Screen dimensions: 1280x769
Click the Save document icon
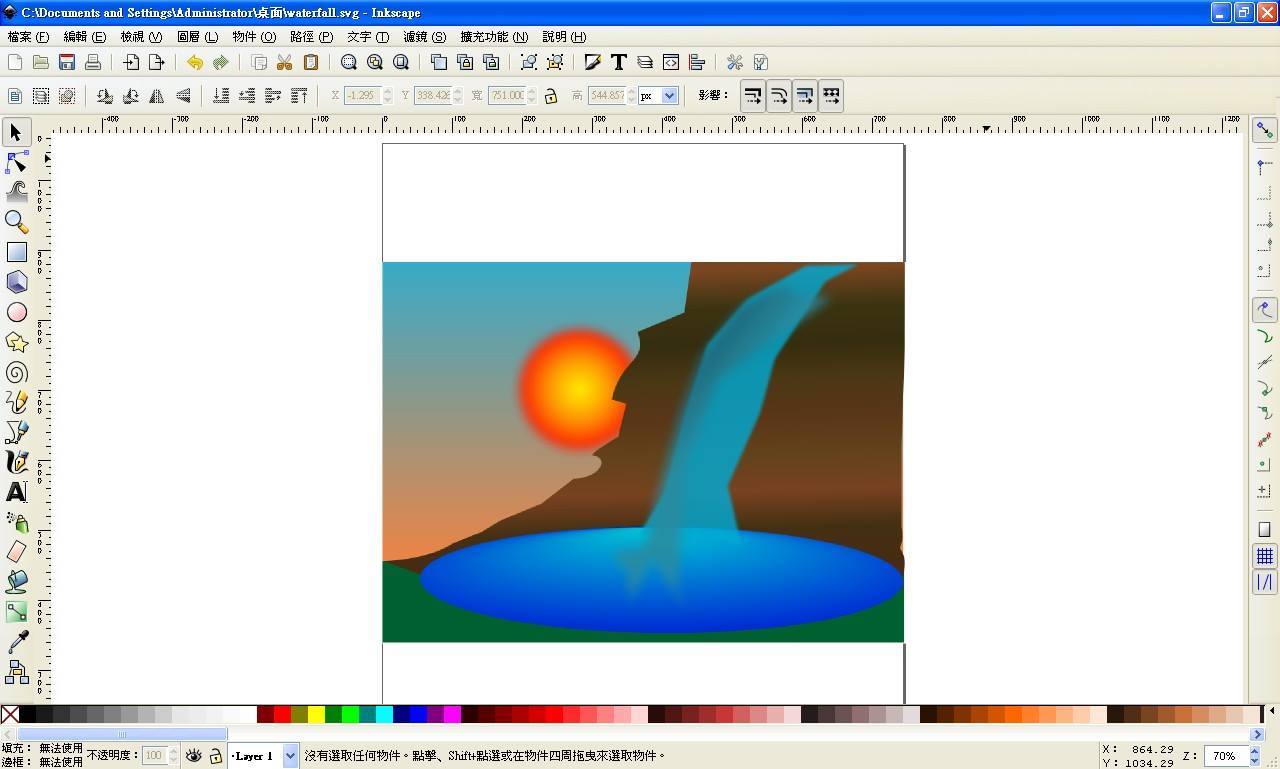pos(67,62)
